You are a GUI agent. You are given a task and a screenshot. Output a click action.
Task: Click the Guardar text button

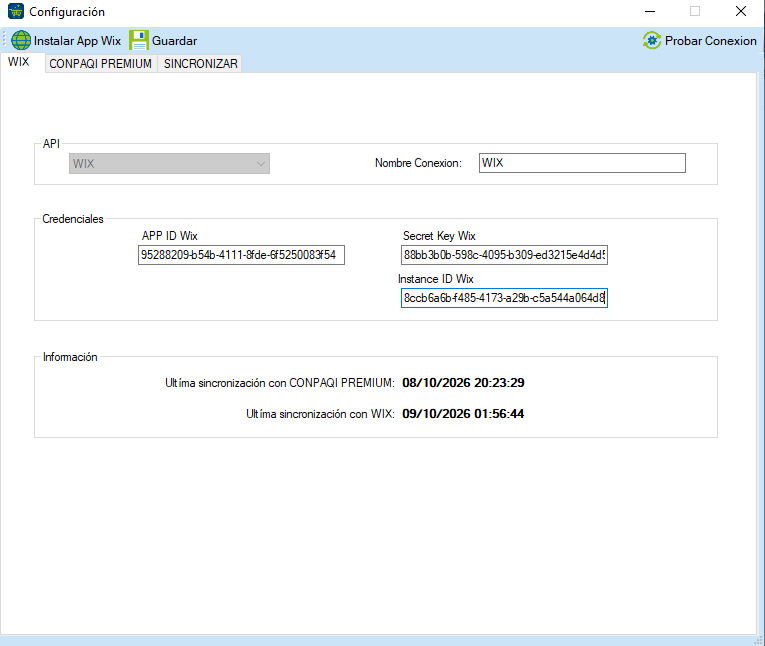point(174,41)
